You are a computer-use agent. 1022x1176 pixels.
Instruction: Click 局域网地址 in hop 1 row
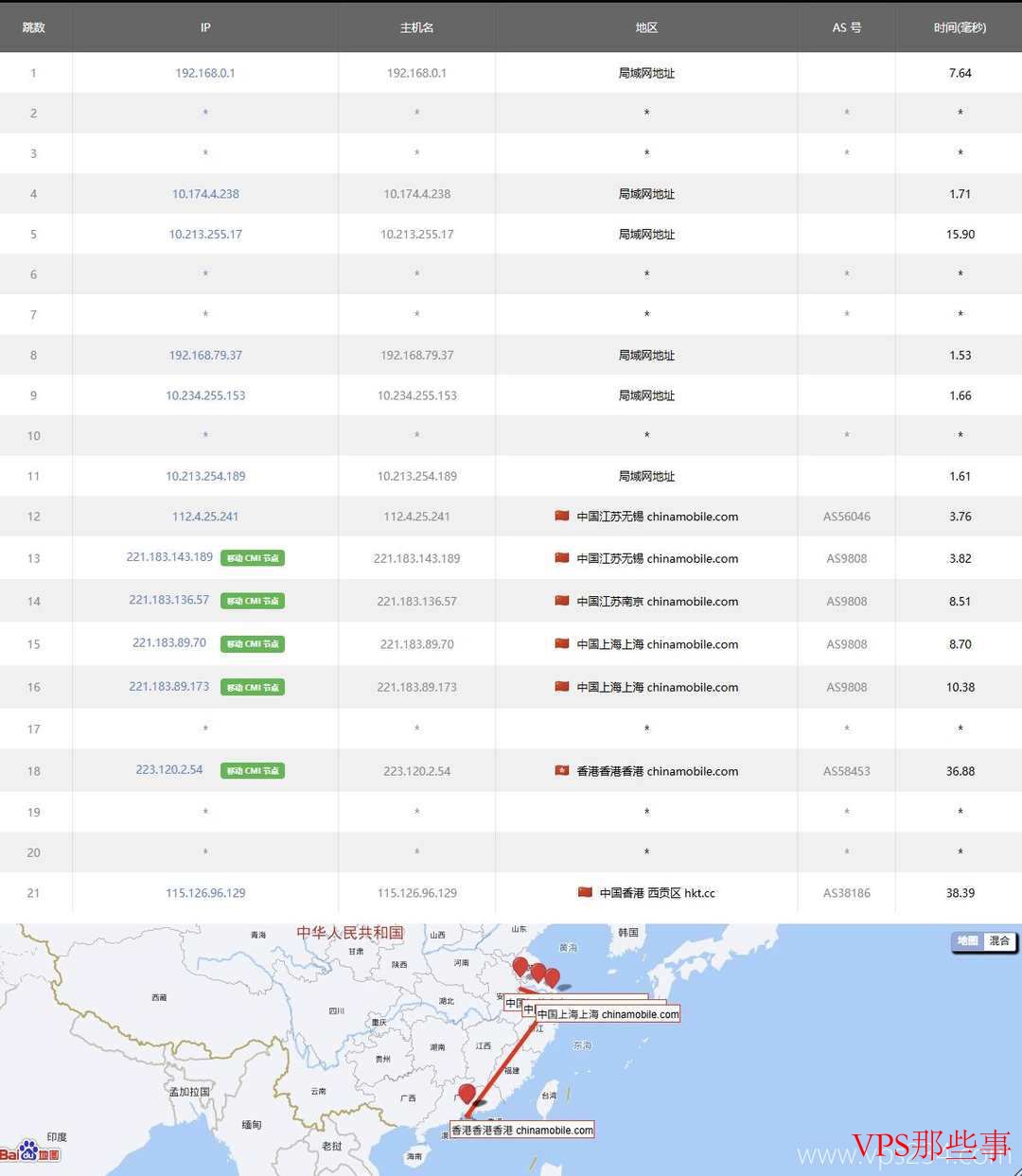tap(646, 73)
